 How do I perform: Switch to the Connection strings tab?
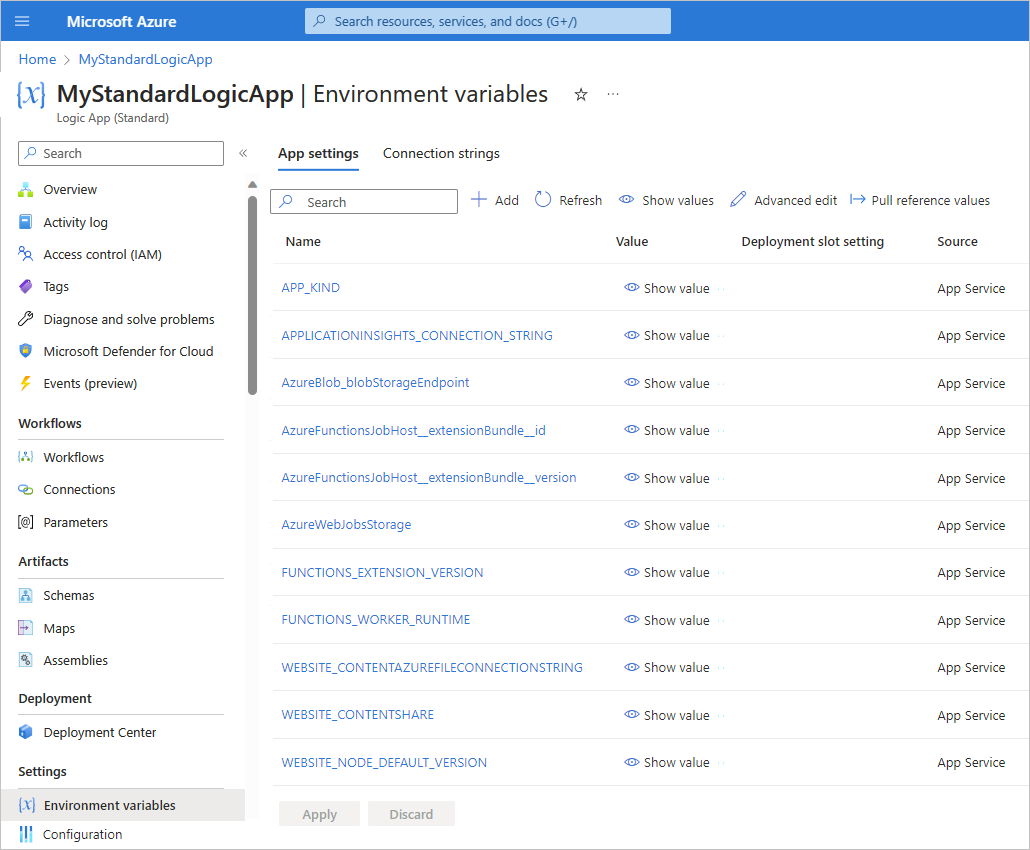441,154
